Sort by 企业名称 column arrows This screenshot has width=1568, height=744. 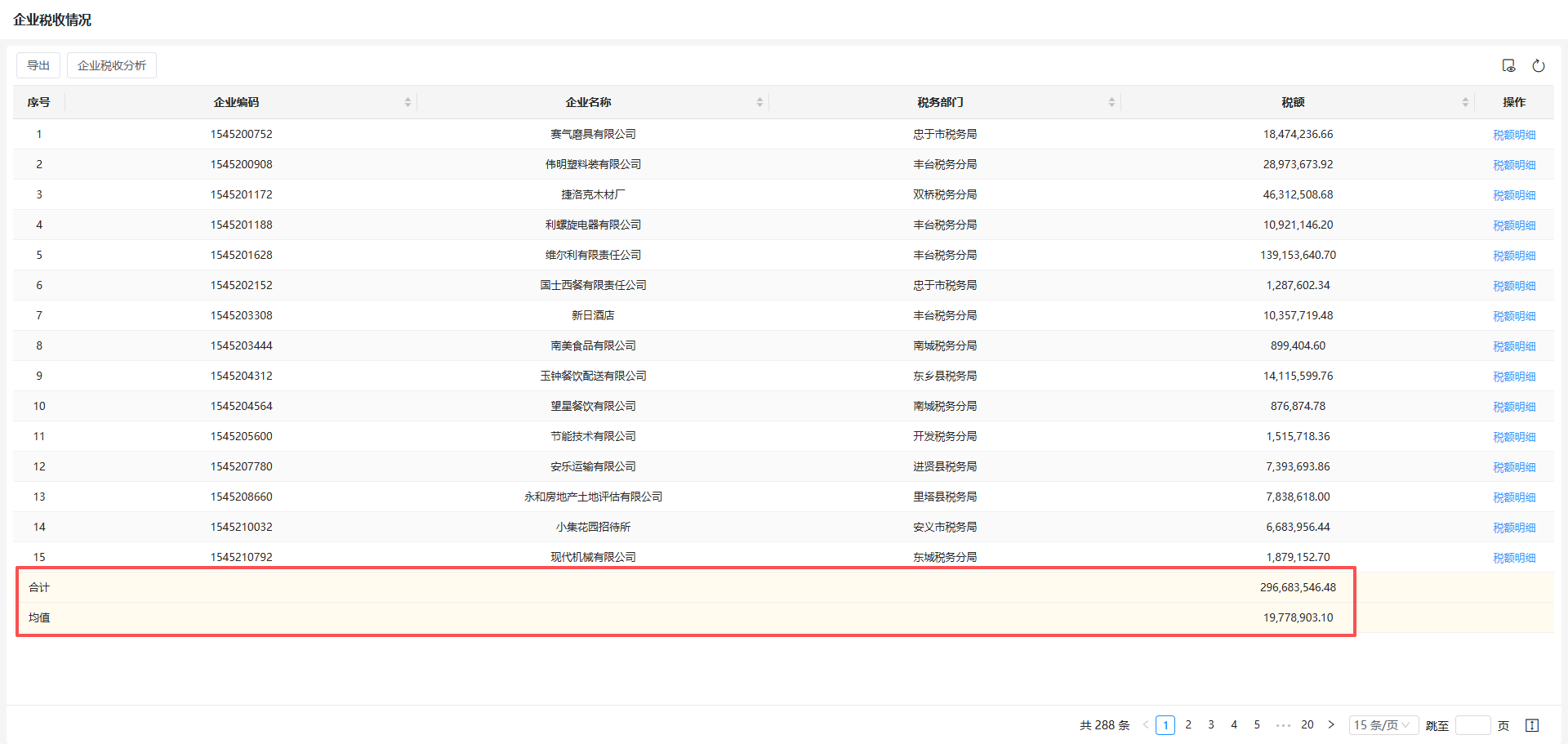point(759,102)
